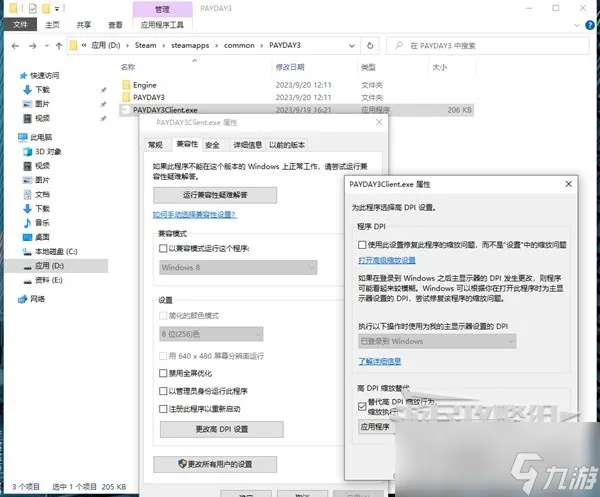Open the 文档 folder icon

click(27, 194)
